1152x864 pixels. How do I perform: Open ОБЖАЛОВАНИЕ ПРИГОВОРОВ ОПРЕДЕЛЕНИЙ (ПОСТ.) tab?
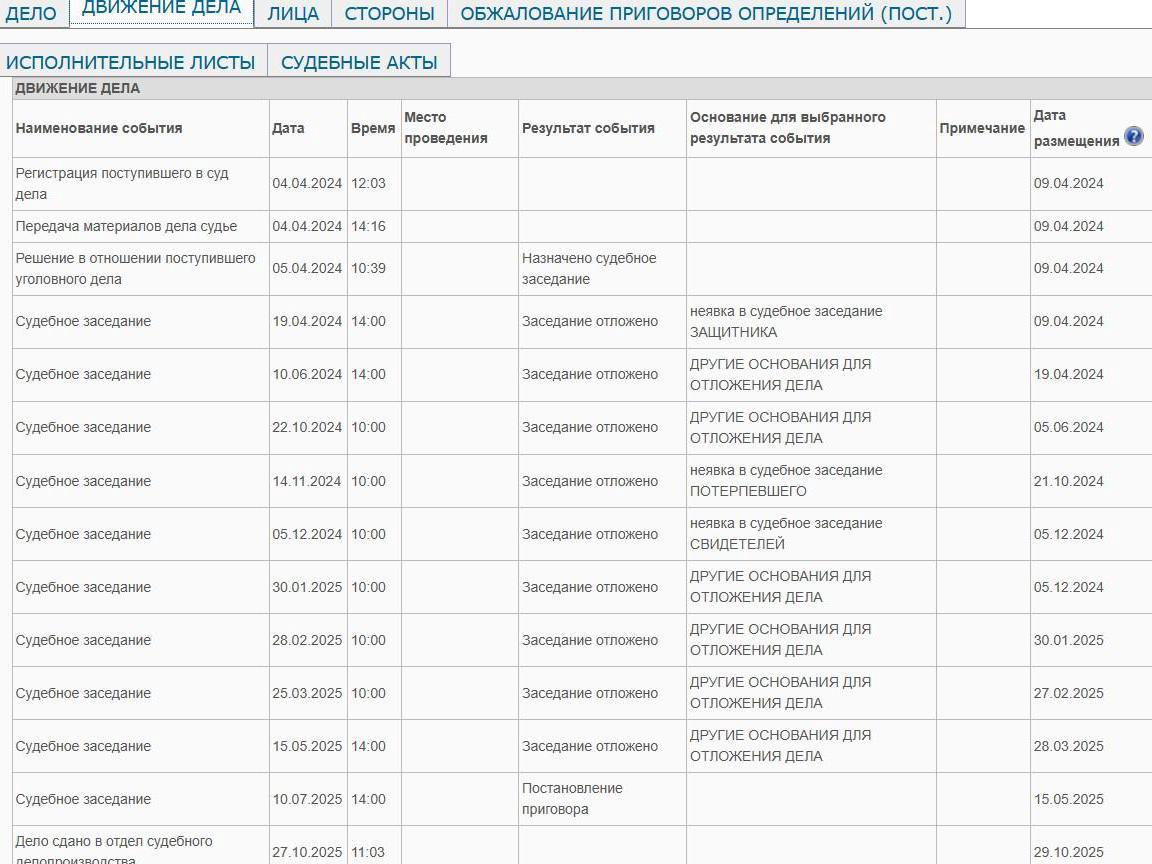(x=706, y=14)
